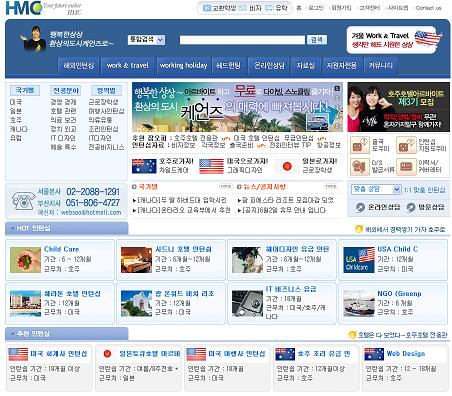Select the 영역별 tab
This screenshot has height=396, width=452.
(106, 90)
